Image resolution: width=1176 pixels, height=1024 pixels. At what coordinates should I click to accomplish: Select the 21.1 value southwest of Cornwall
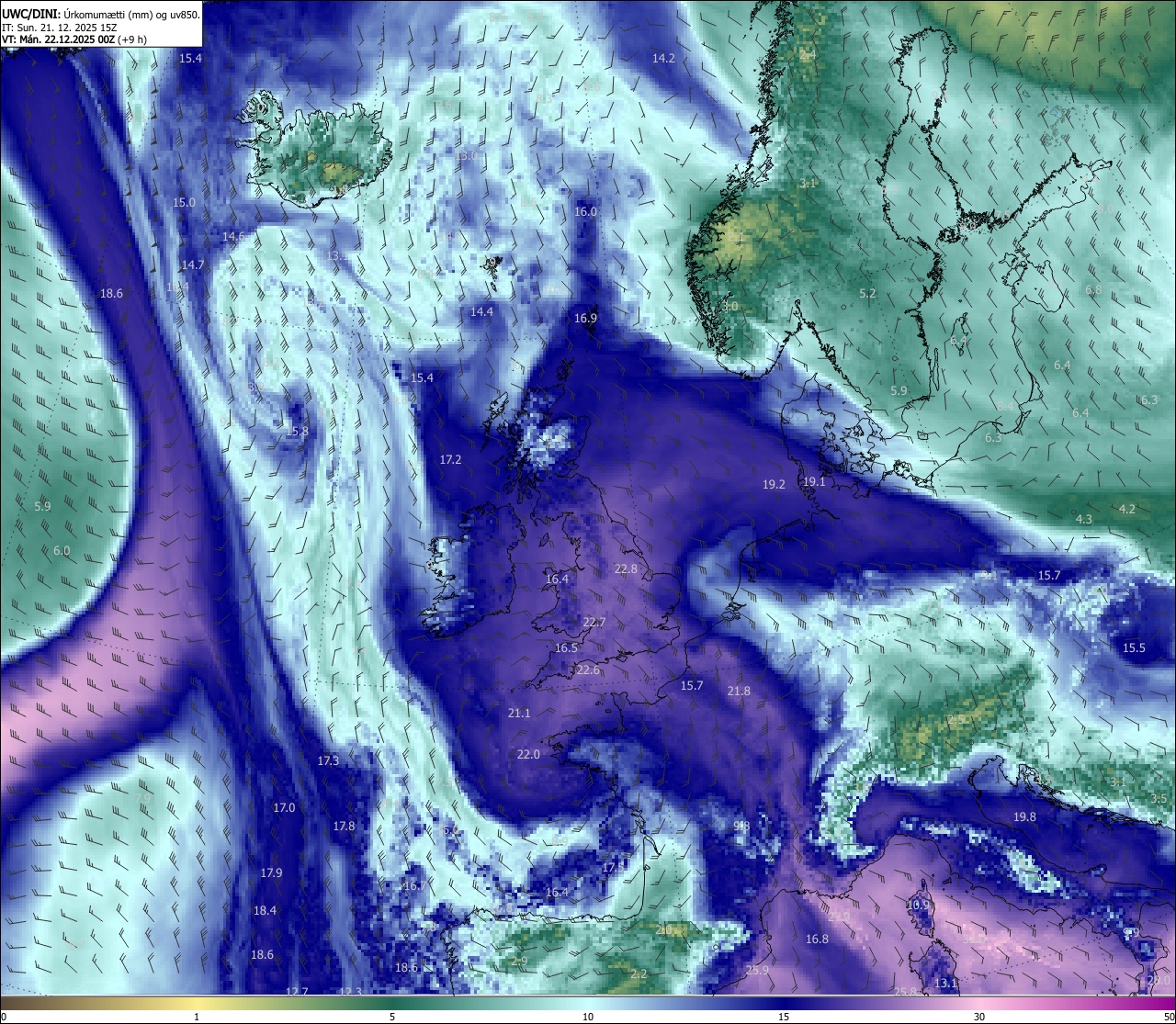point(519,713)
